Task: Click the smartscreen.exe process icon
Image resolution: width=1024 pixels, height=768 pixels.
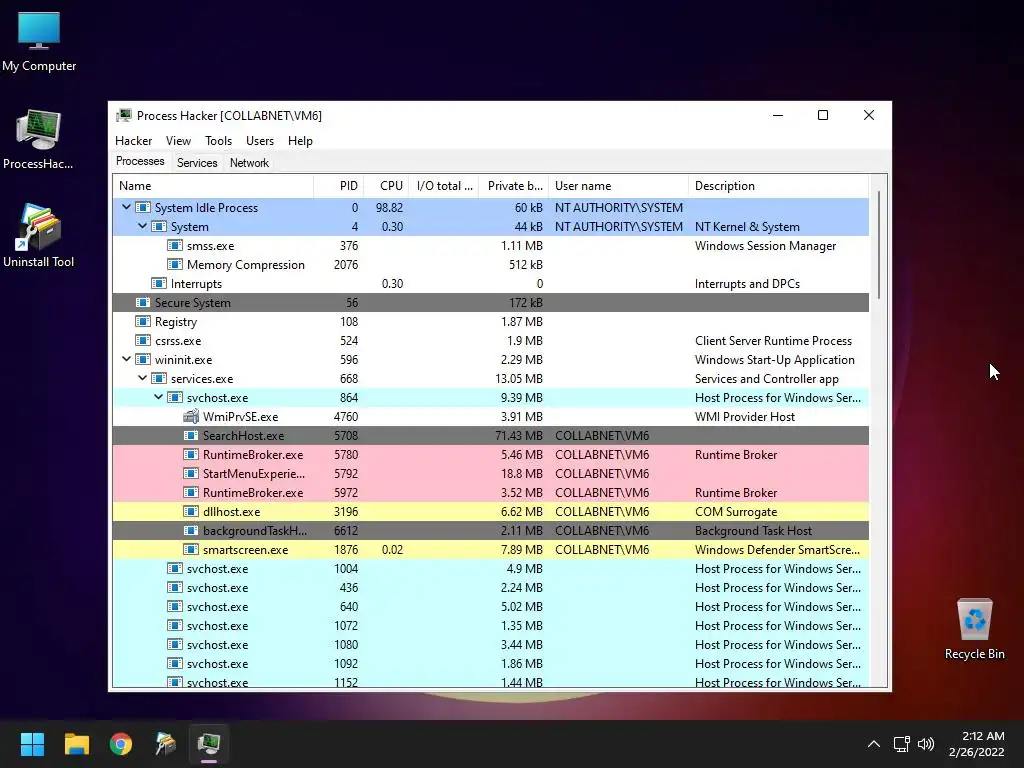Action: pyautogui.click(x=191, y=549)
